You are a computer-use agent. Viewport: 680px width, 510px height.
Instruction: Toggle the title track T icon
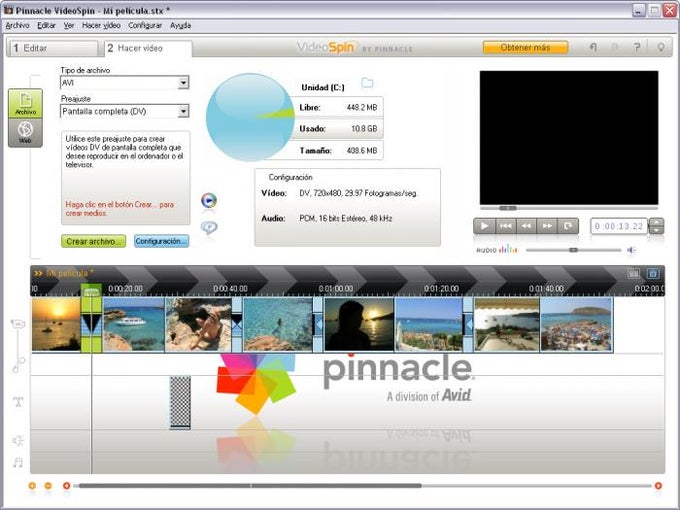[18, 402]
